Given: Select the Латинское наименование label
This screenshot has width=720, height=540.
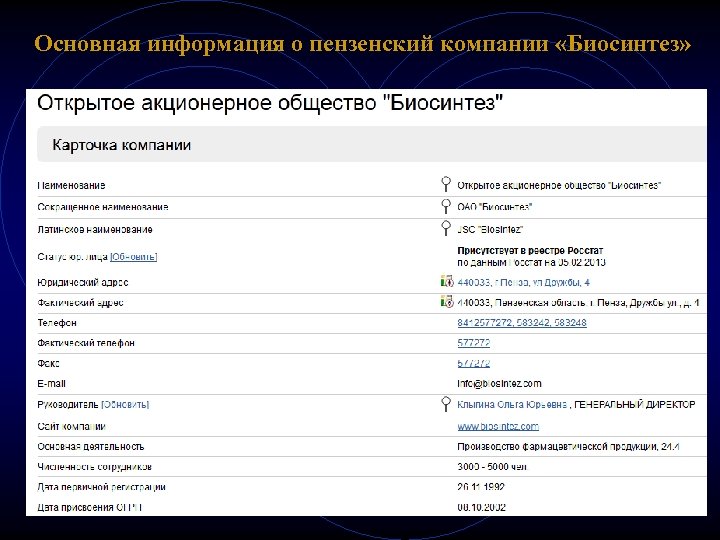Looking at the screenshot, I should coord(95,229).
